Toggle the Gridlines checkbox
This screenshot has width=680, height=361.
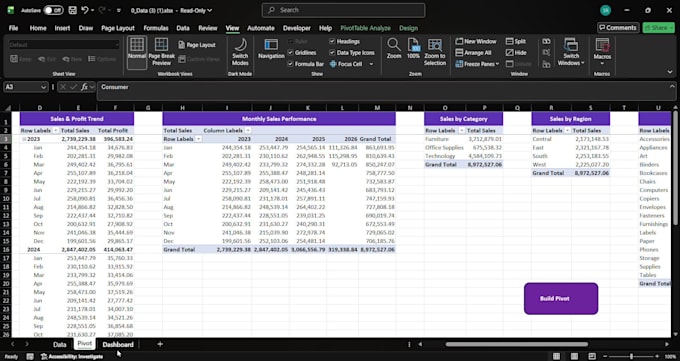291,53
